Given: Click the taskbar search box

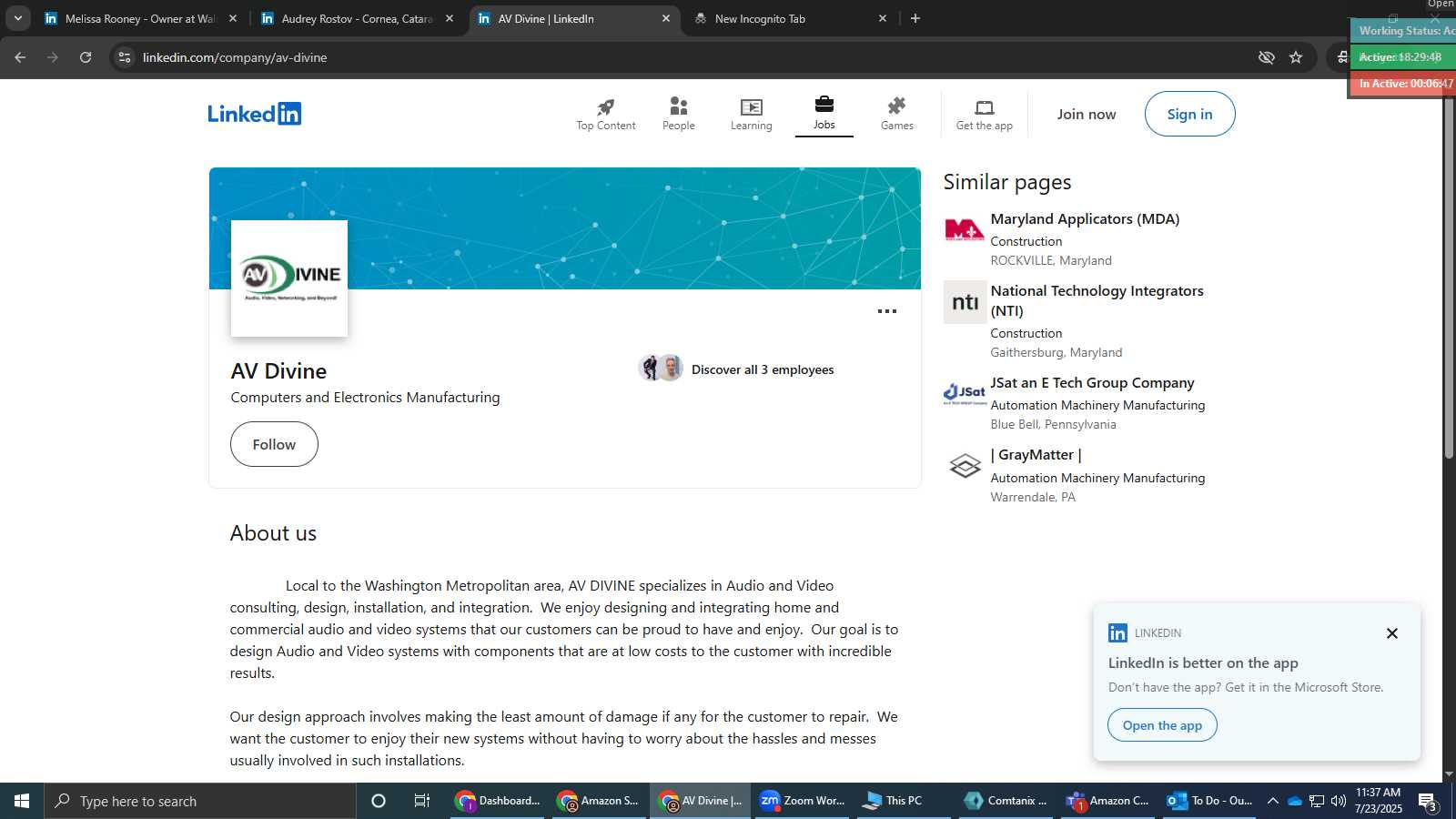Looking at the screenshot, I should click(x=200, y=801).
